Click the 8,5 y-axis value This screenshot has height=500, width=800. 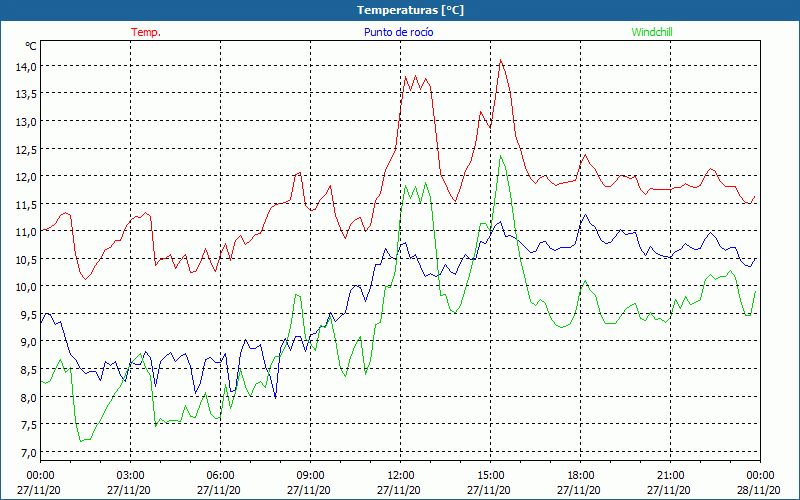(28, 369)
